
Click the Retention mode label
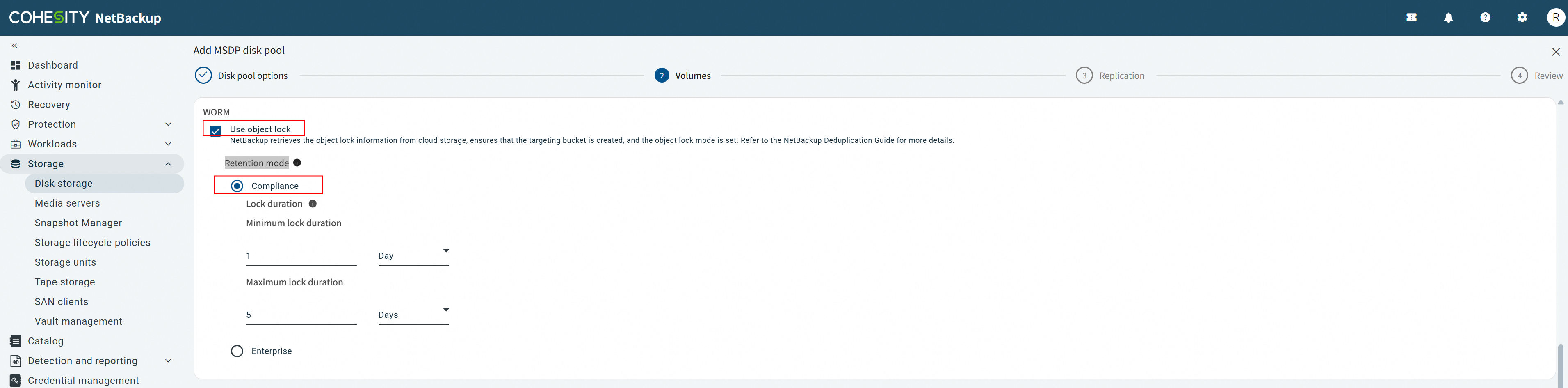[x=257, y=163]
